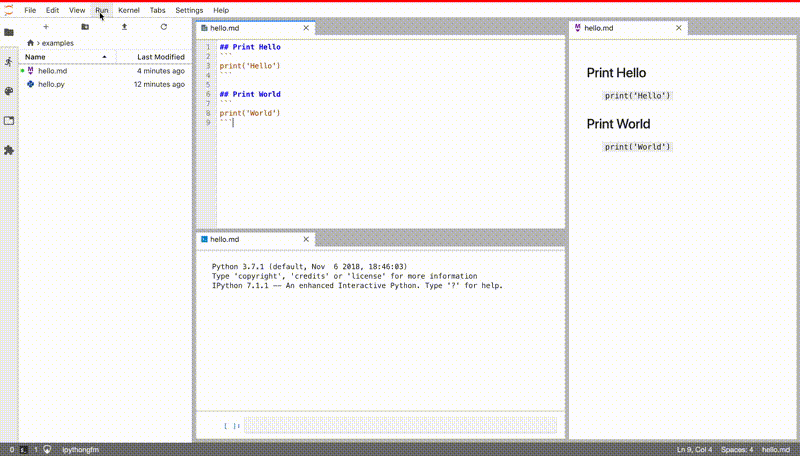
Task: Click the Print World heading in preview
Action: (x=618, y=124)
